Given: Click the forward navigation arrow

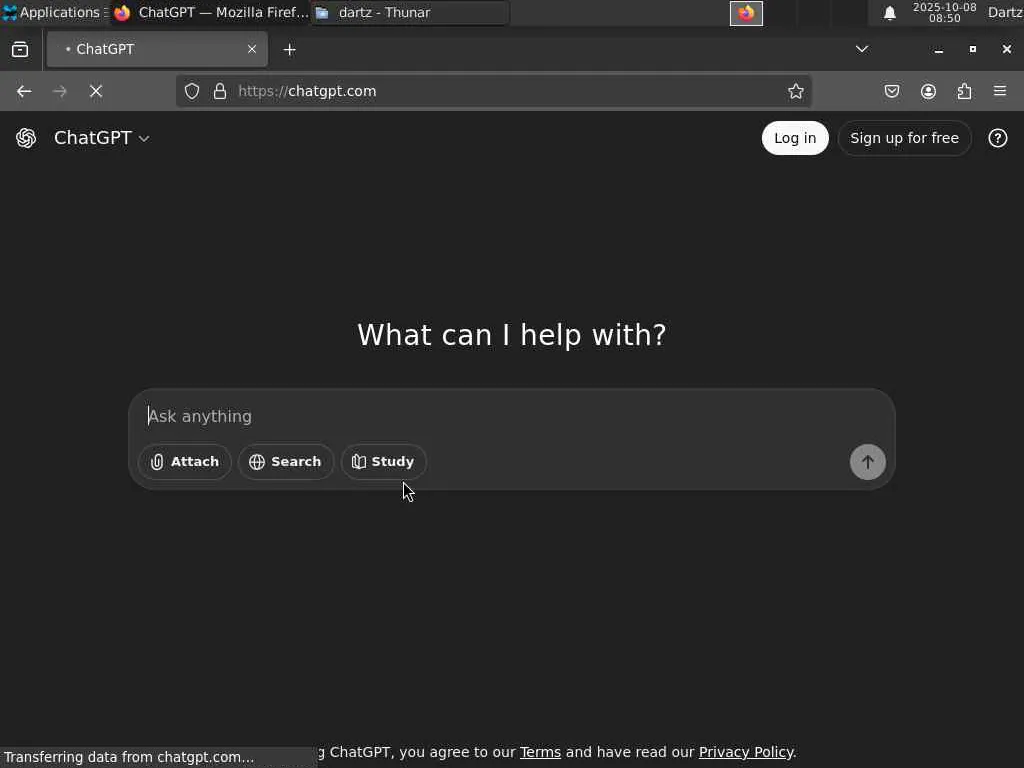Looking at the screenshot, I should tap(59, 91).
